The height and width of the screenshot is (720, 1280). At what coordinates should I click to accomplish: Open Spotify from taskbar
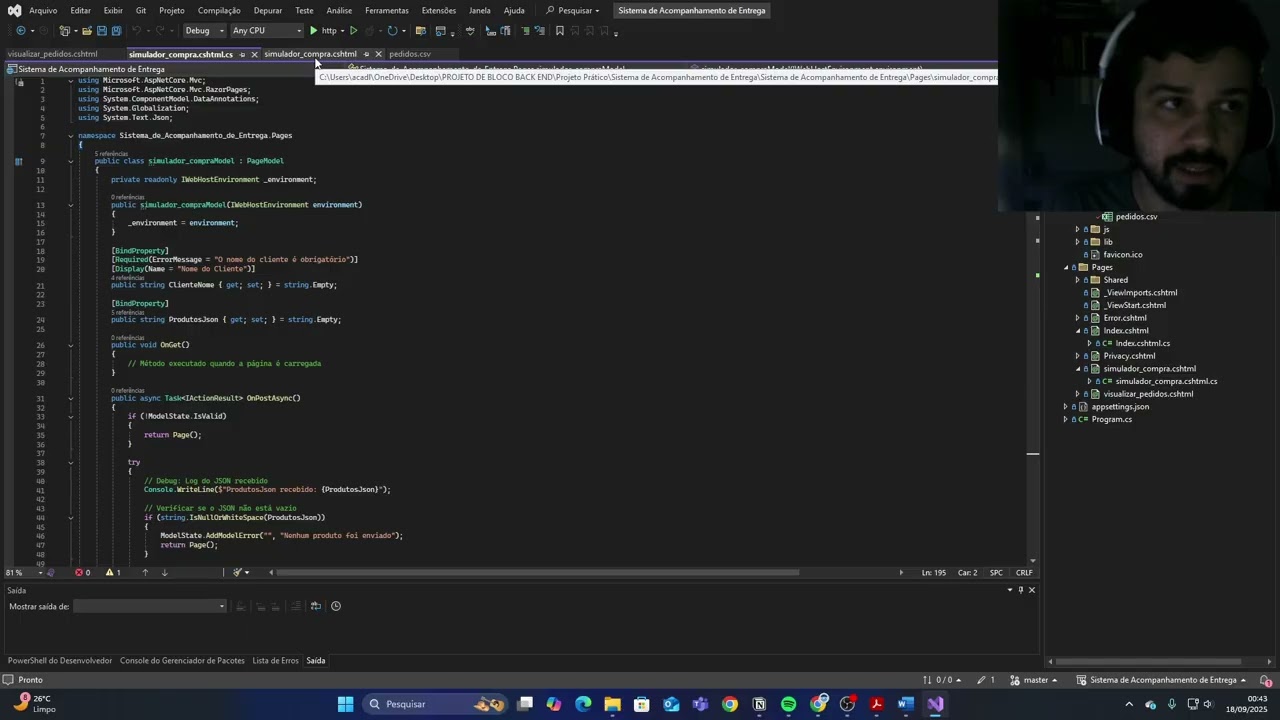[788, 704]
